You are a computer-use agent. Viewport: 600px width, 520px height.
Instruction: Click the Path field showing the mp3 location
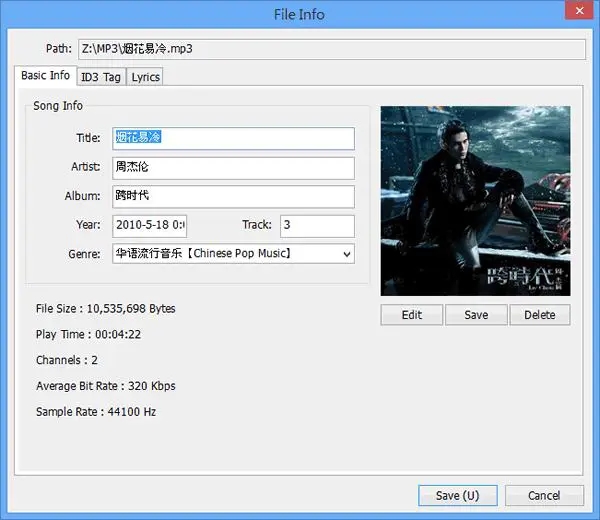332,49
